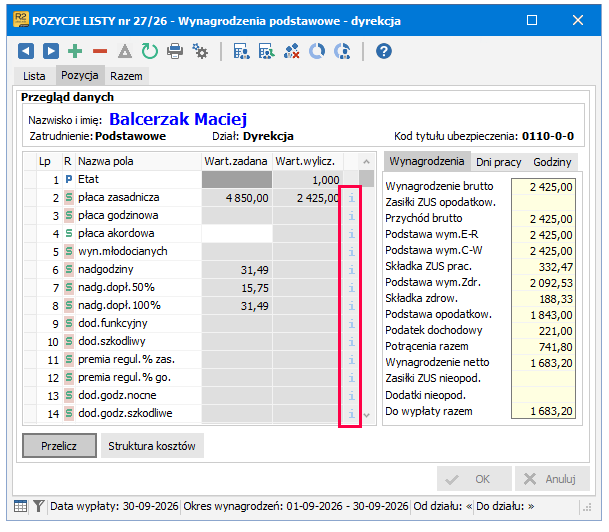609x532 pixels.
Task: Select the dod.szkodliwy row name
Action: (112, 341)
